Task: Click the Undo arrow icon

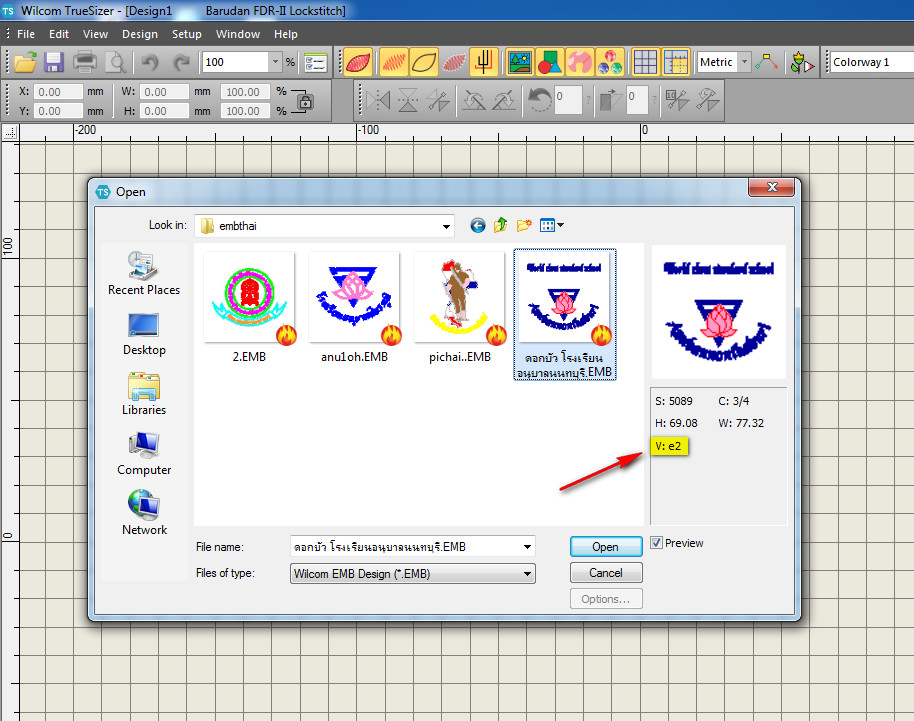Action: 150,62
